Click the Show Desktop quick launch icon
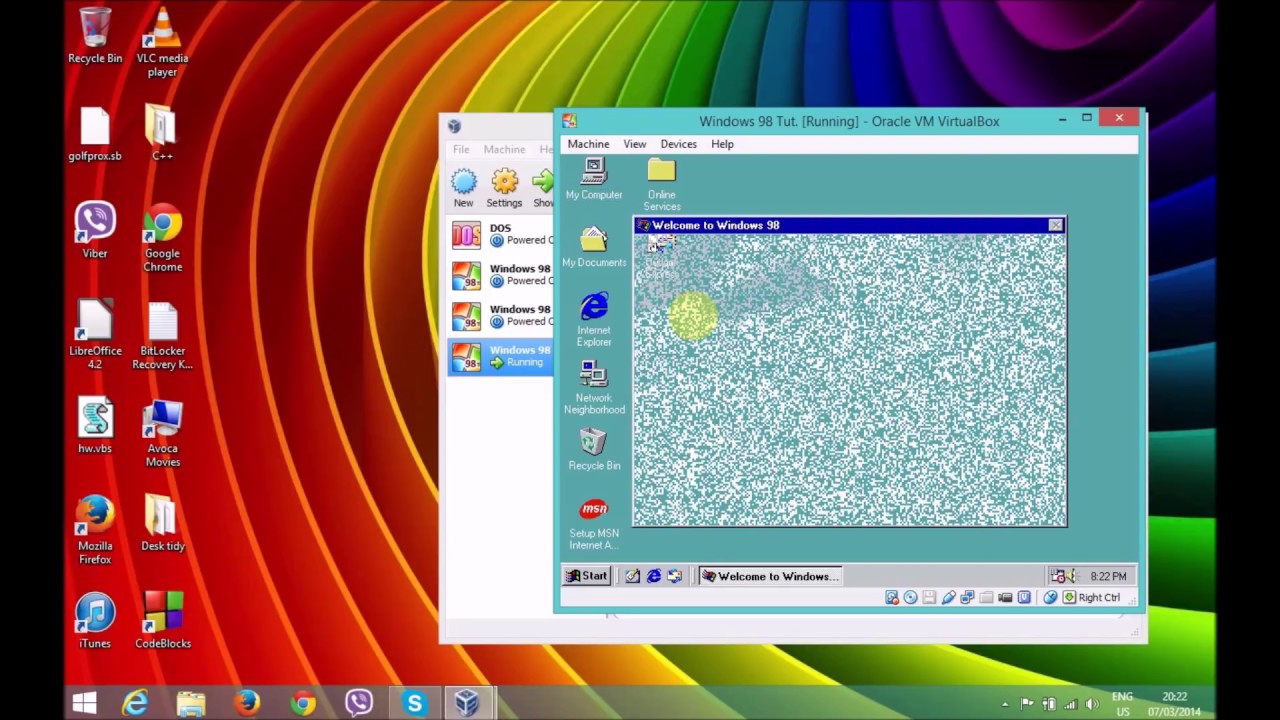The width and height of the screenshot is (1280, 720). (633, 576)
